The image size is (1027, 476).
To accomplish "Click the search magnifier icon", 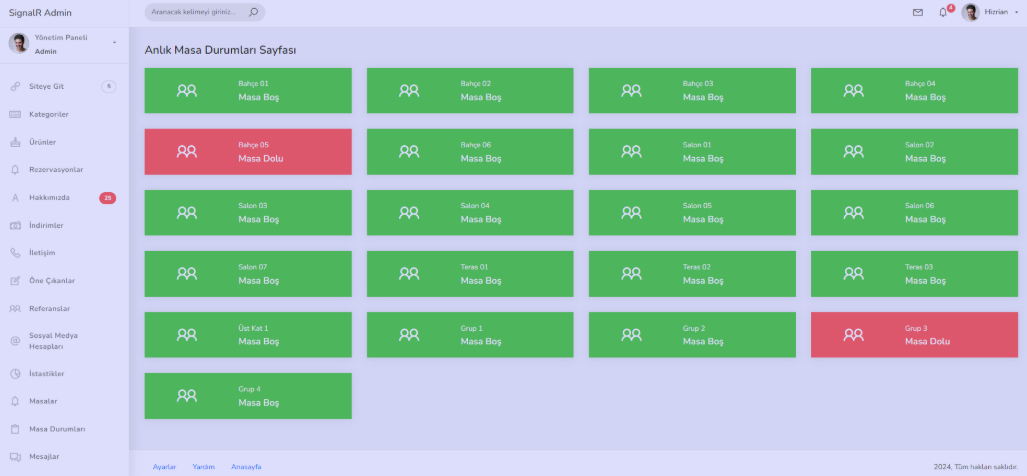I will coord(253,12).
